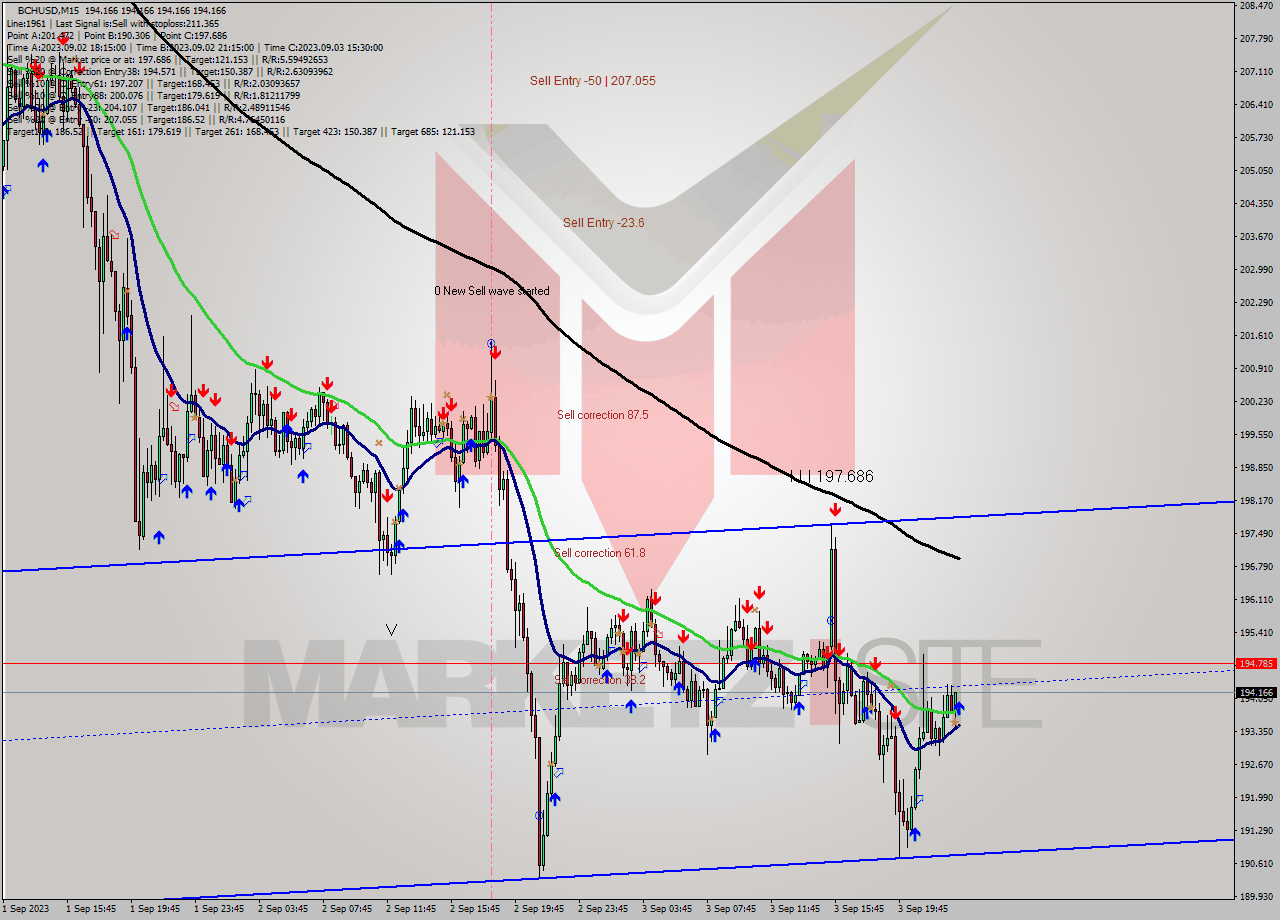Click the 200.230 price axis label
Screen dimensions: 1280x920
(x=1255, y=402)
